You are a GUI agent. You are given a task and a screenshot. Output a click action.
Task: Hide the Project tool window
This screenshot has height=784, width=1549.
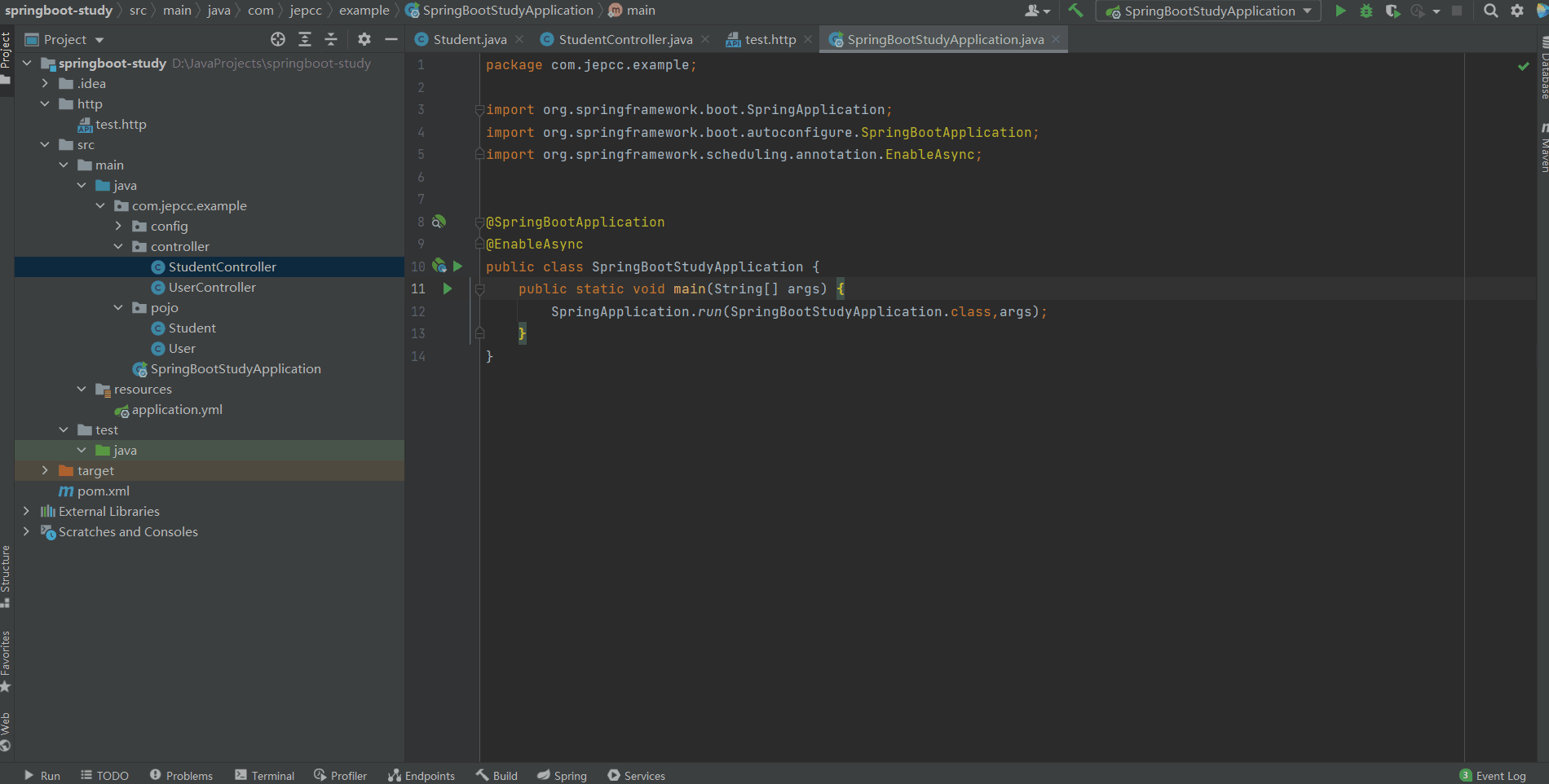(x=391, y=39)
